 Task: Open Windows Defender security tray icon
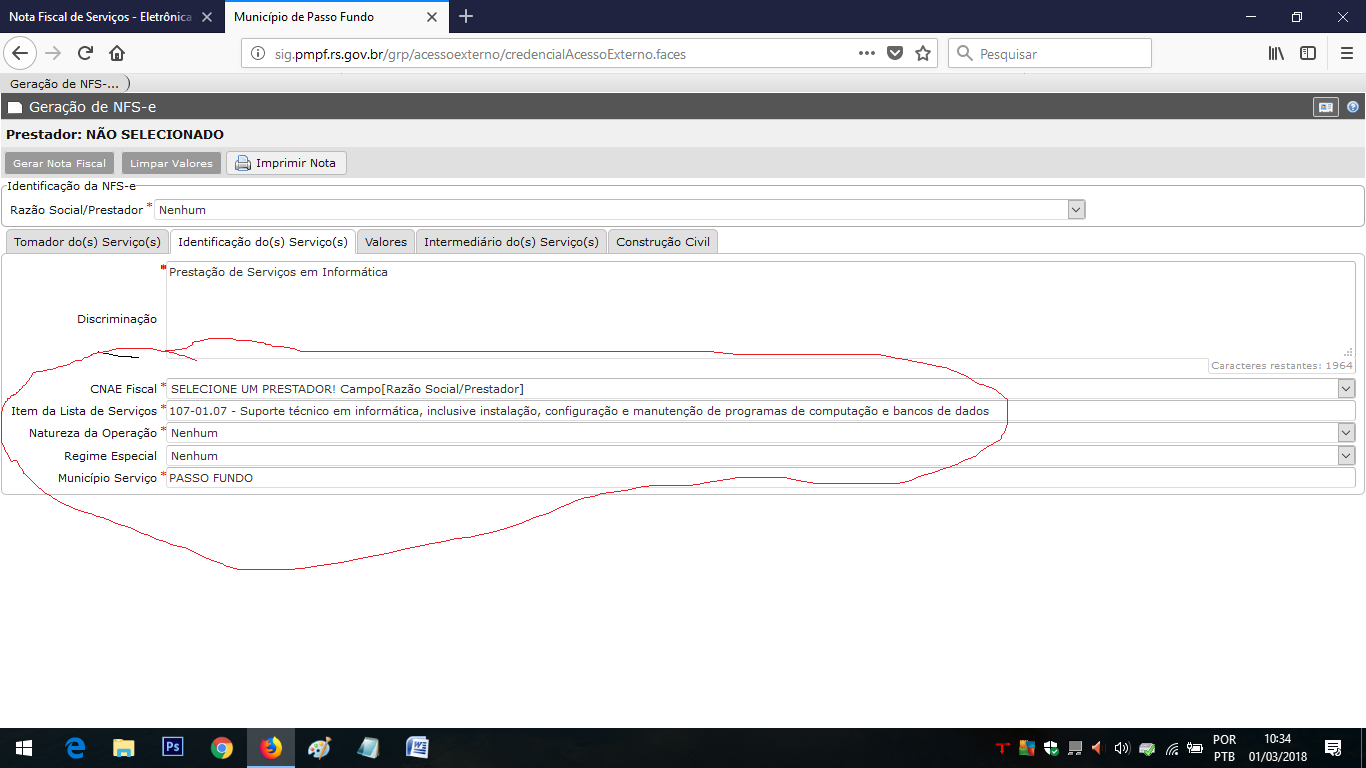point(1051,748)
